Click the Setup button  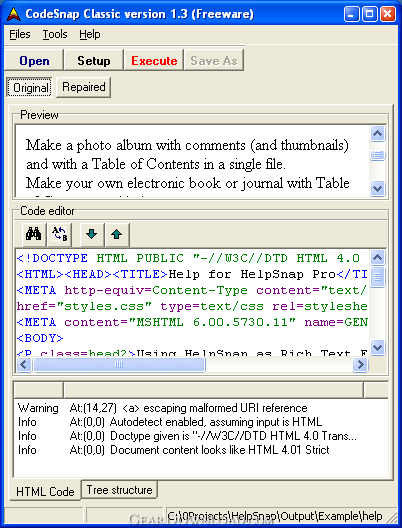tap(94, 61)
